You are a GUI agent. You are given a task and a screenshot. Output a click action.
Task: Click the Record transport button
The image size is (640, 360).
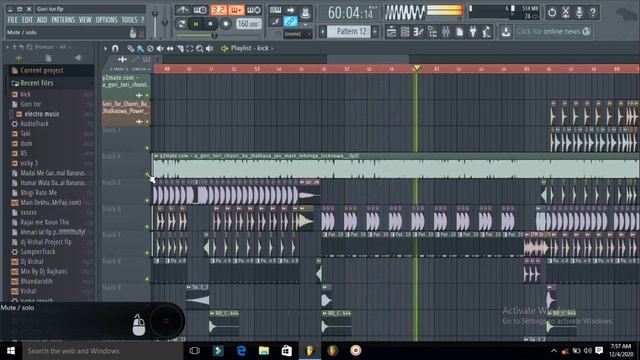point(226,24)
